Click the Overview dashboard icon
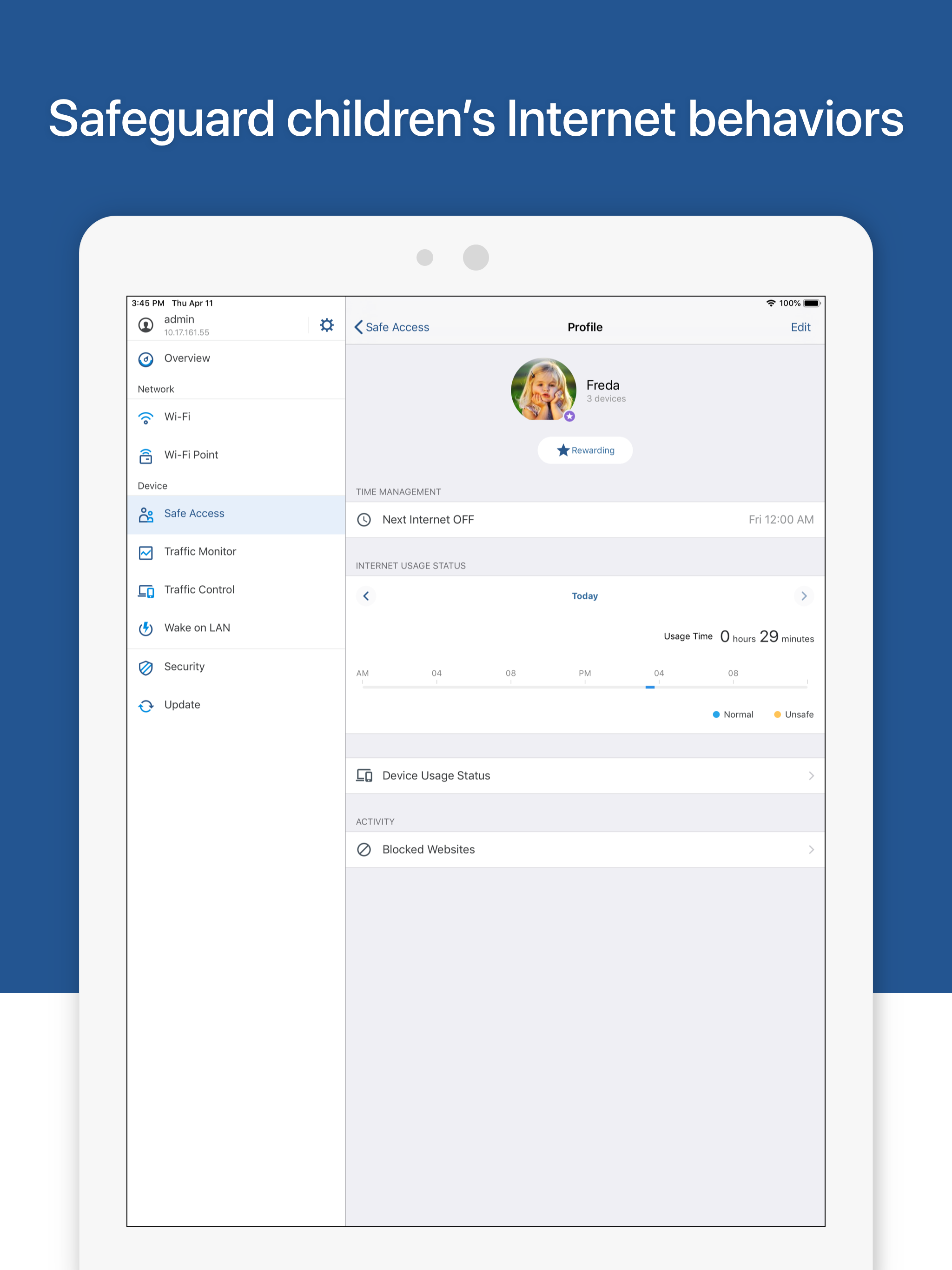Image resolution: width=952 pixels, height=1270 pixels. click(x=146, y=359)
